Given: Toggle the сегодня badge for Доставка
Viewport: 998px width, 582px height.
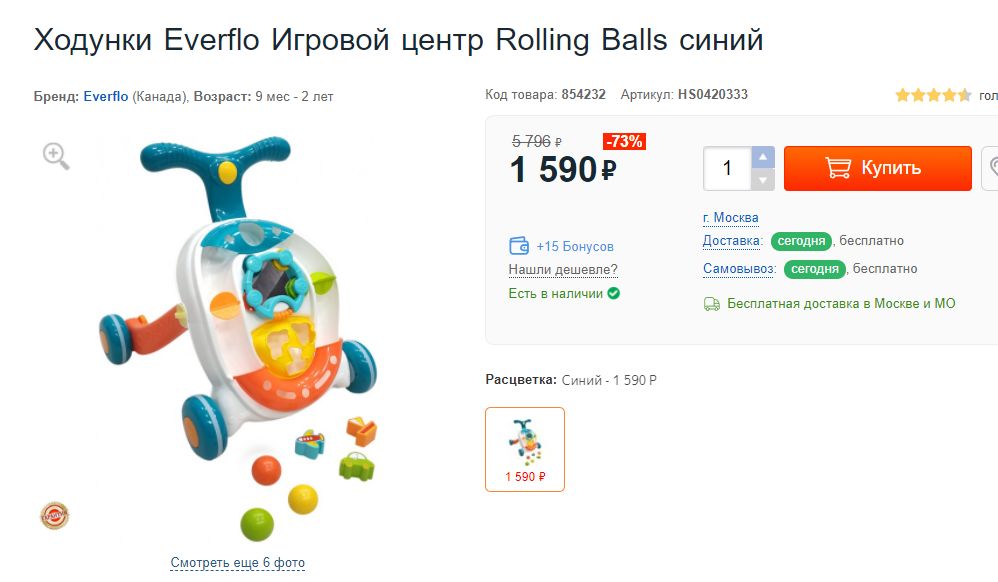Looking at the screenshot, I should pos(803,240).
